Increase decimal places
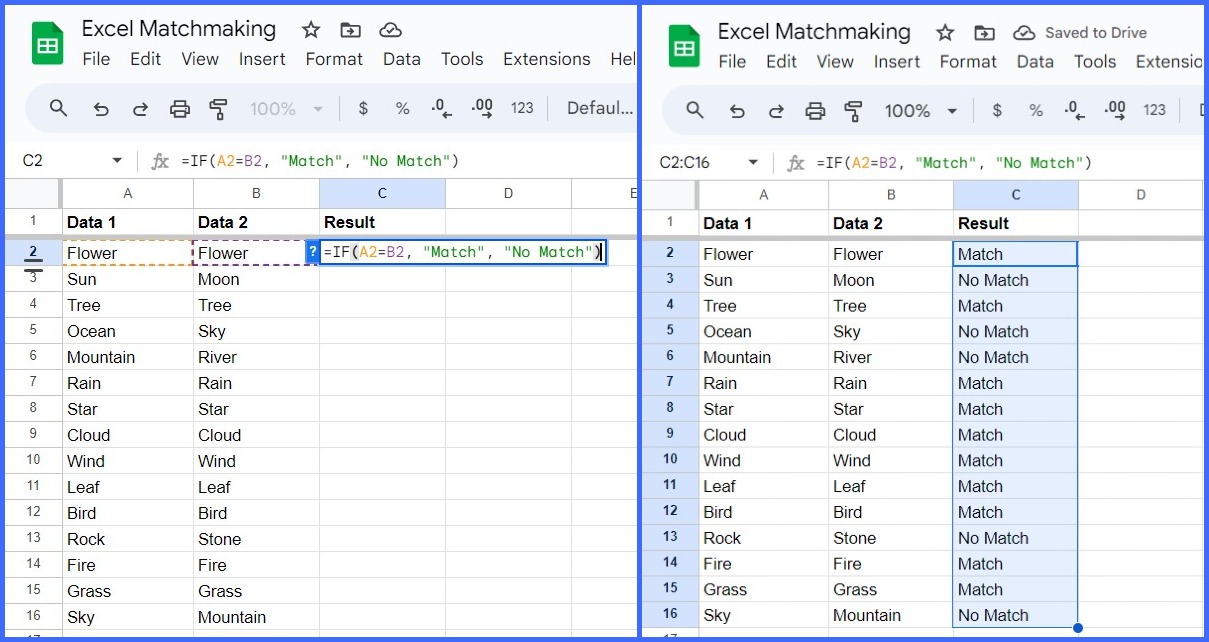The image size is (1209, 642). point(481,108)
